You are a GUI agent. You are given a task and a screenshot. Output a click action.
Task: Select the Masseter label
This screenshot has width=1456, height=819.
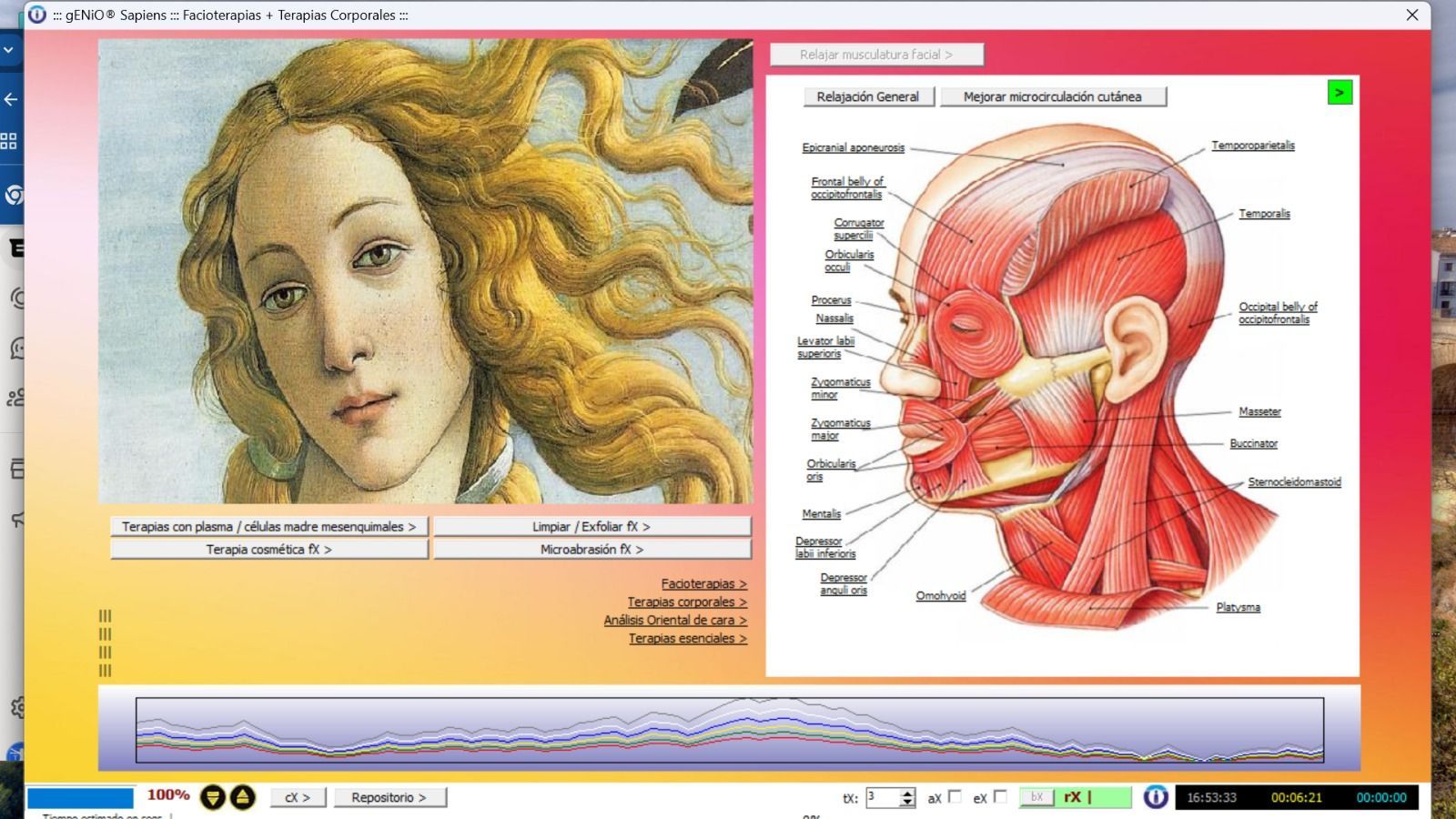click(1259, 412)
